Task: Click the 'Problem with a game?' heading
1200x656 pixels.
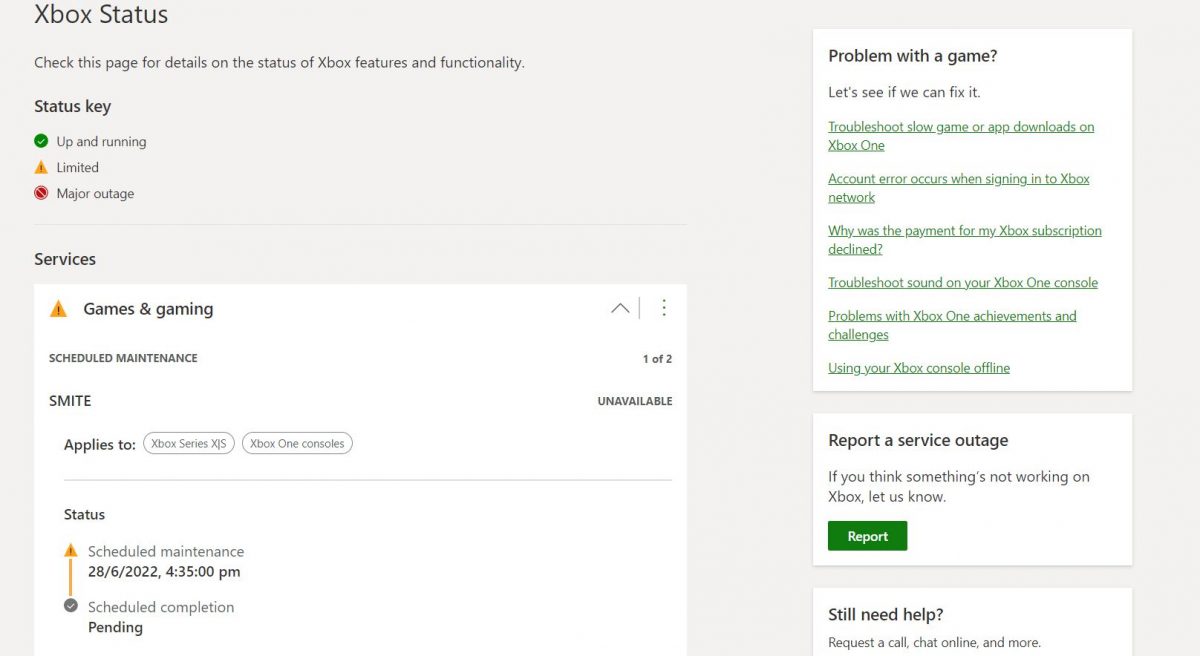Action: coord(913,56)
